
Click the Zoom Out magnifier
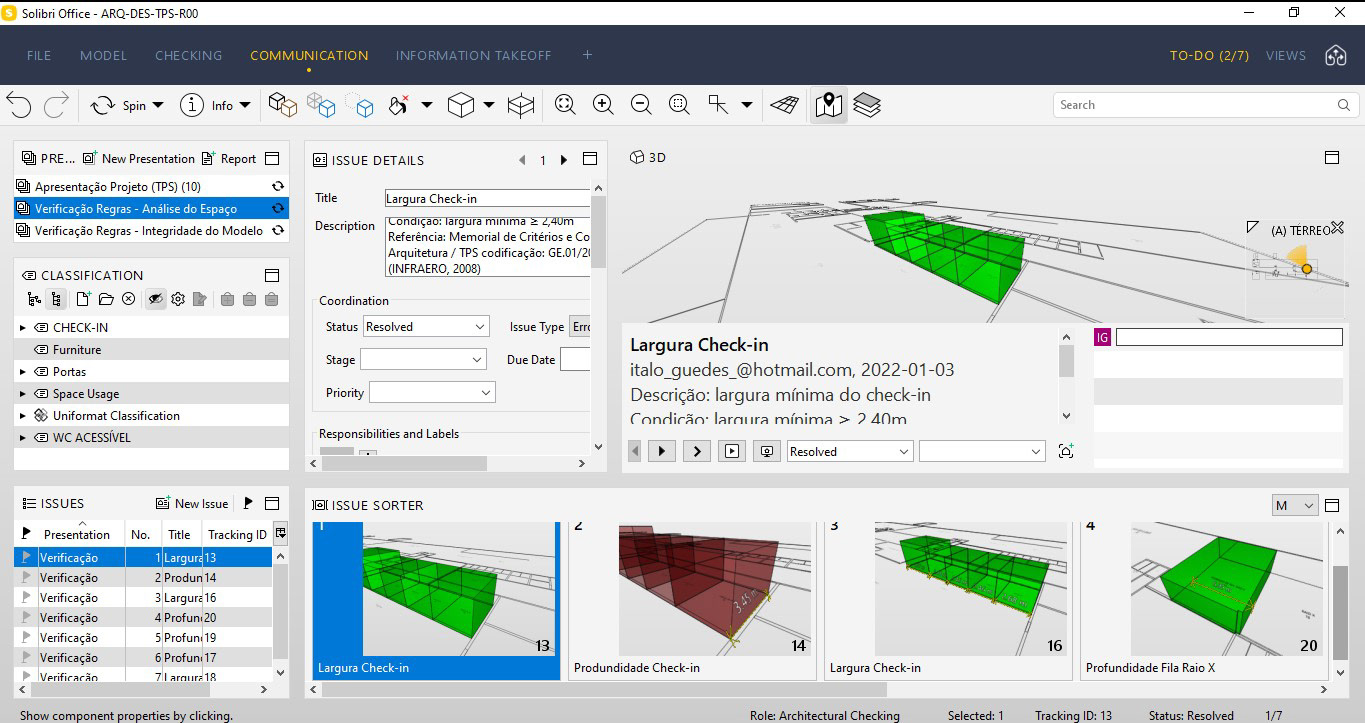coord(641,105)
